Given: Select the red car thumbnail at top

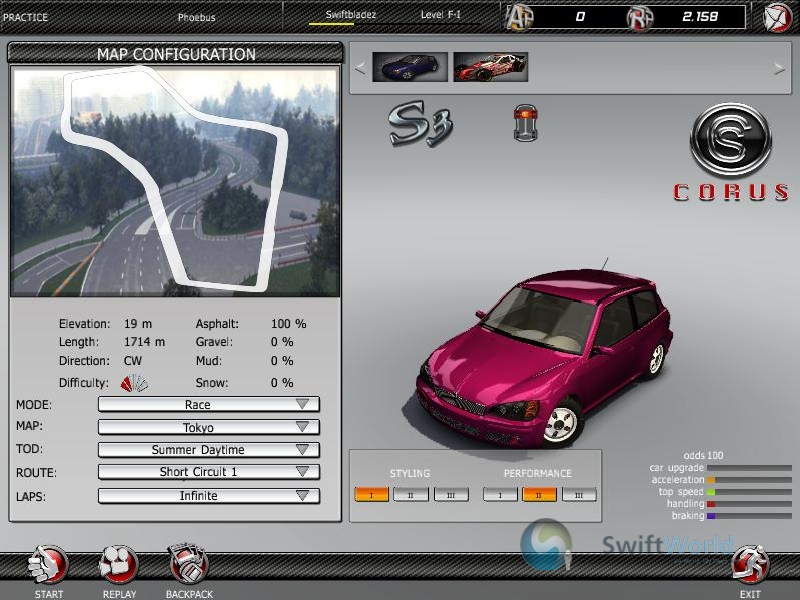Looking at the screenshot, I should (490, 69).
